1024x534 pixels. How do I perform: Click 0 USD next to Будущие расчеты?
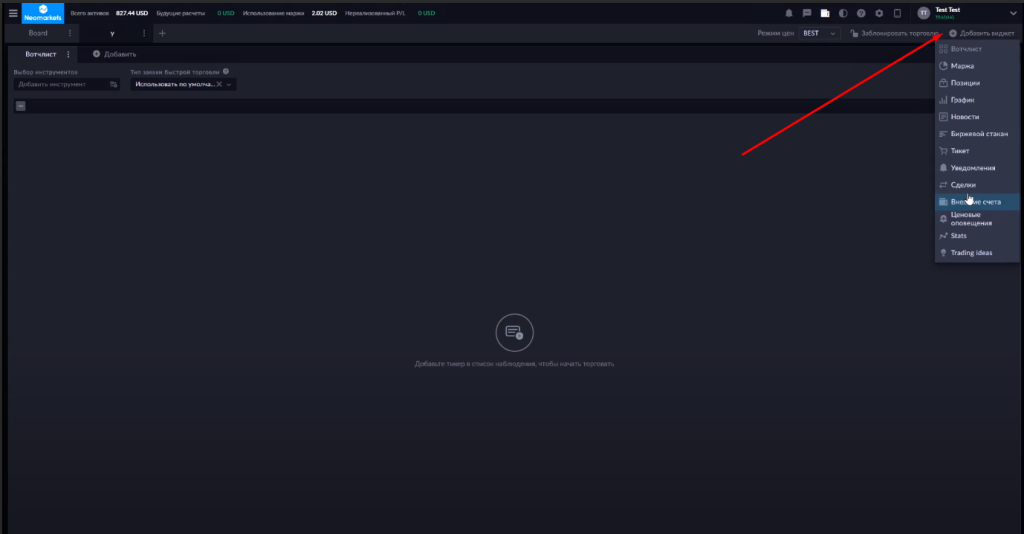[226, 13]
